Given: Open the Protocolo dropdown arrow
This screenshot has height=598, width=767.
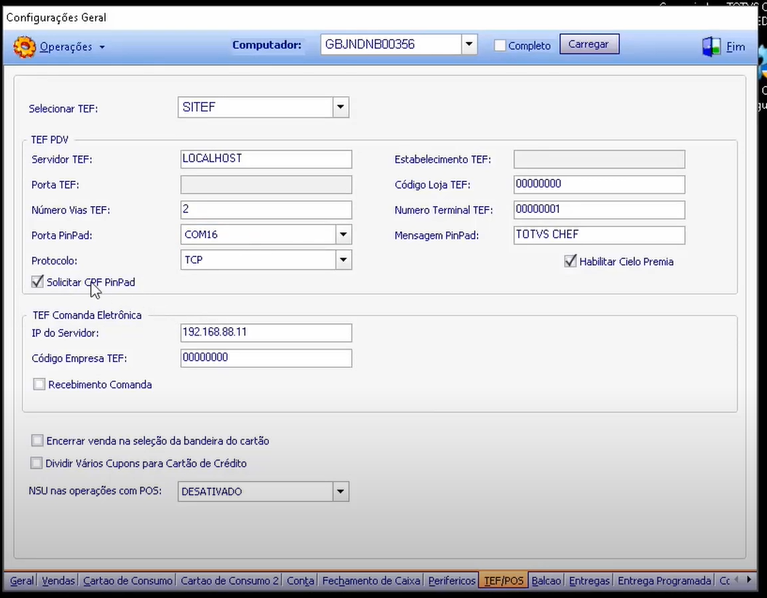Looking at the screenshot, I should pyautogui.click(x=343, y=260).
